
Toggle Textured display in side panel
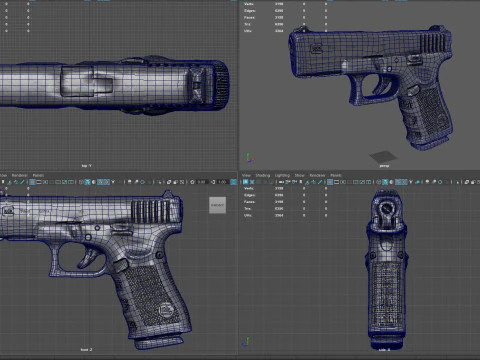coord(405,182)
